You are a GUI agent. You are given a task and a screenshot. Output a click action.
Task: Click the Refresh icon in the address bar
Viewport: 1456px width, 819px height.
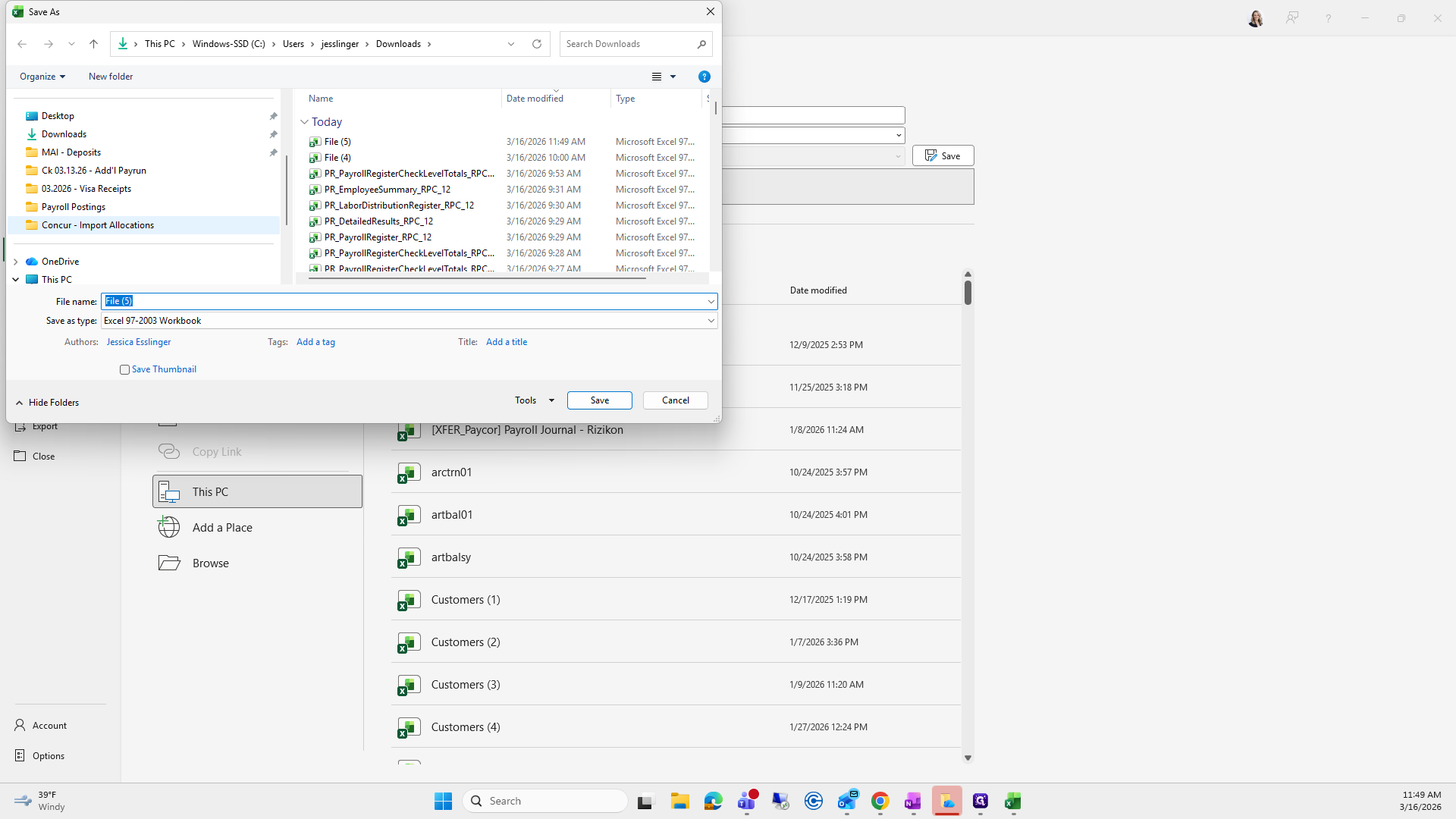point(537,44)
